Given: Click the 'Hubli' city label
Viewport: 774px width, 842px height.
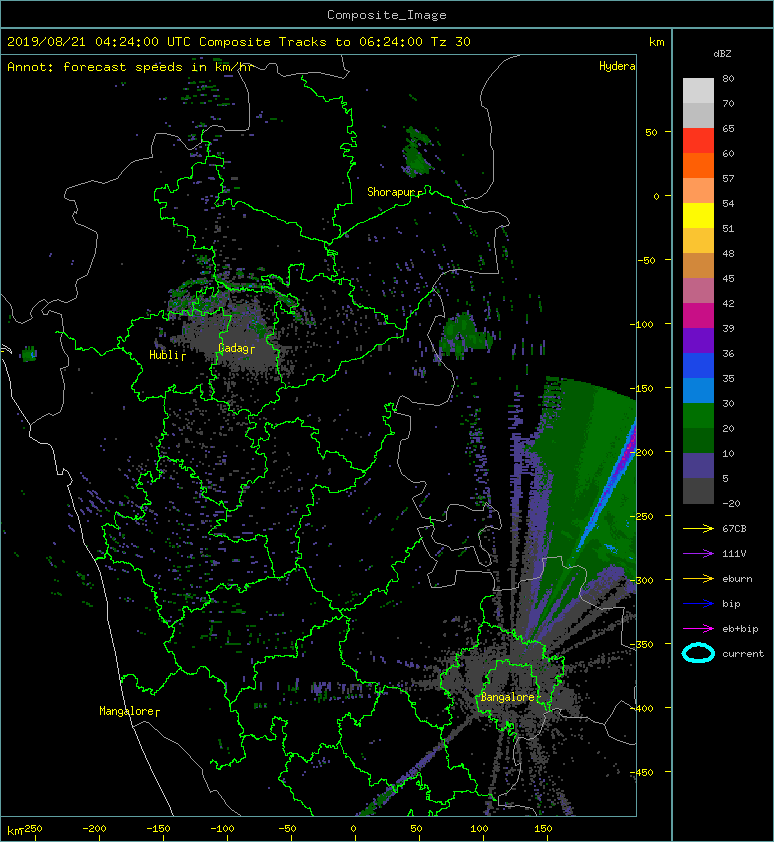Looking at the screenshot, I should click(x=164, y=355).
